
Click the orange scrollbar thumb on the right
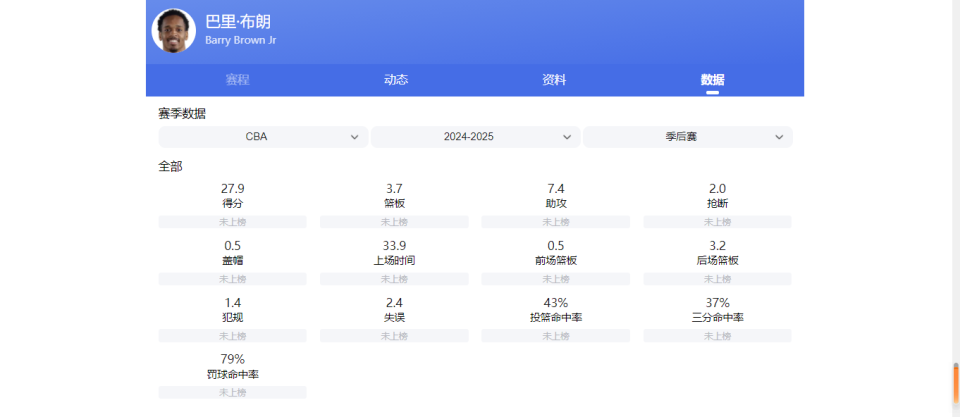coord(955,381)
